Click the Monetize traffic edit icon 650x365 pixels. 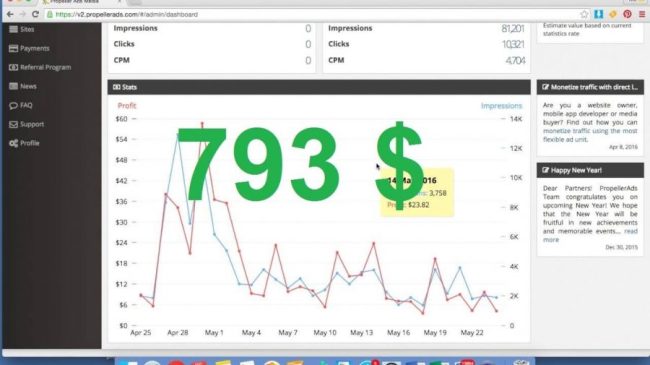[546, 87]
